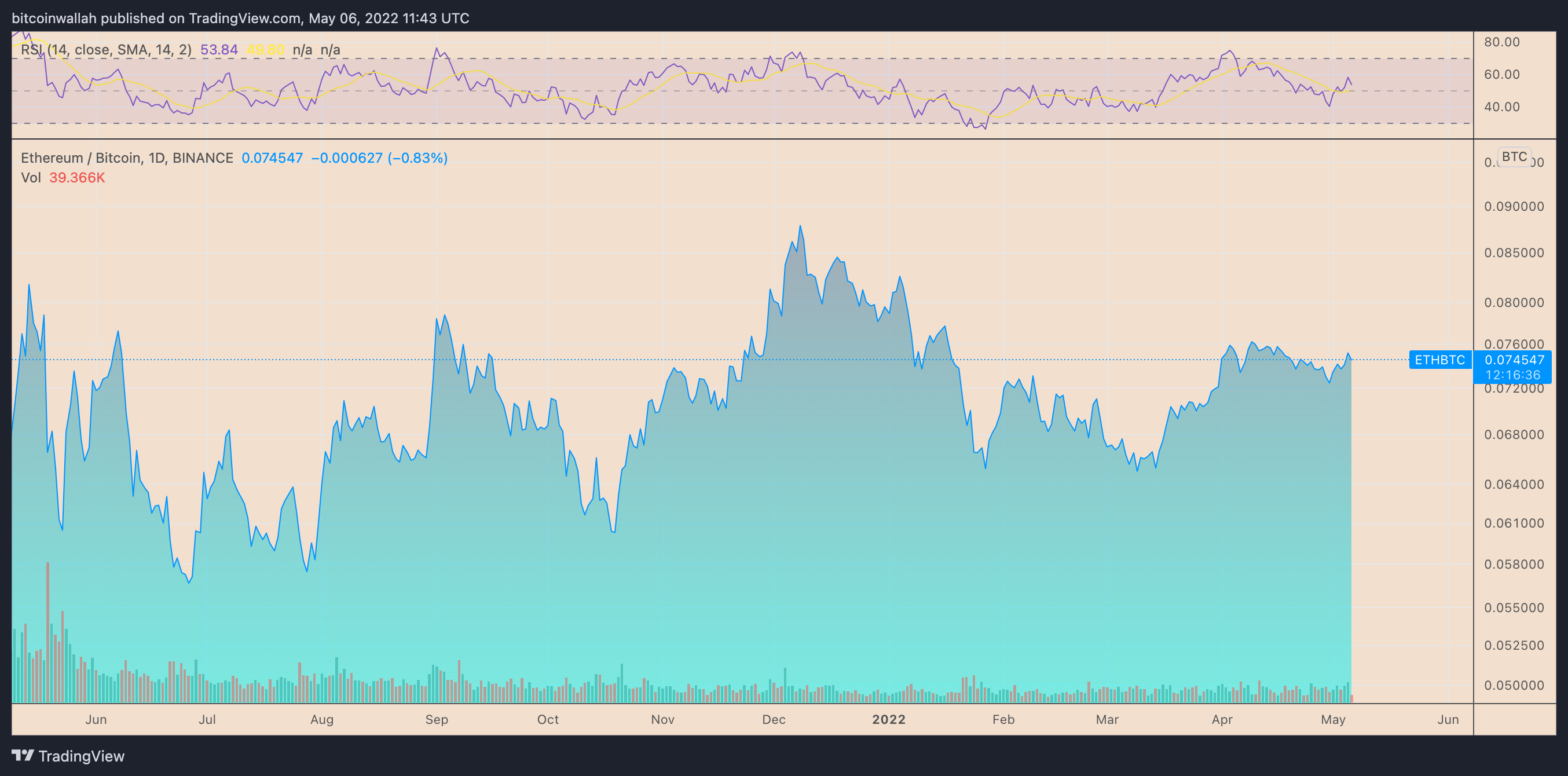Click the Sep label on the time axis
1568x776 pixels.
tap(437, 719)
